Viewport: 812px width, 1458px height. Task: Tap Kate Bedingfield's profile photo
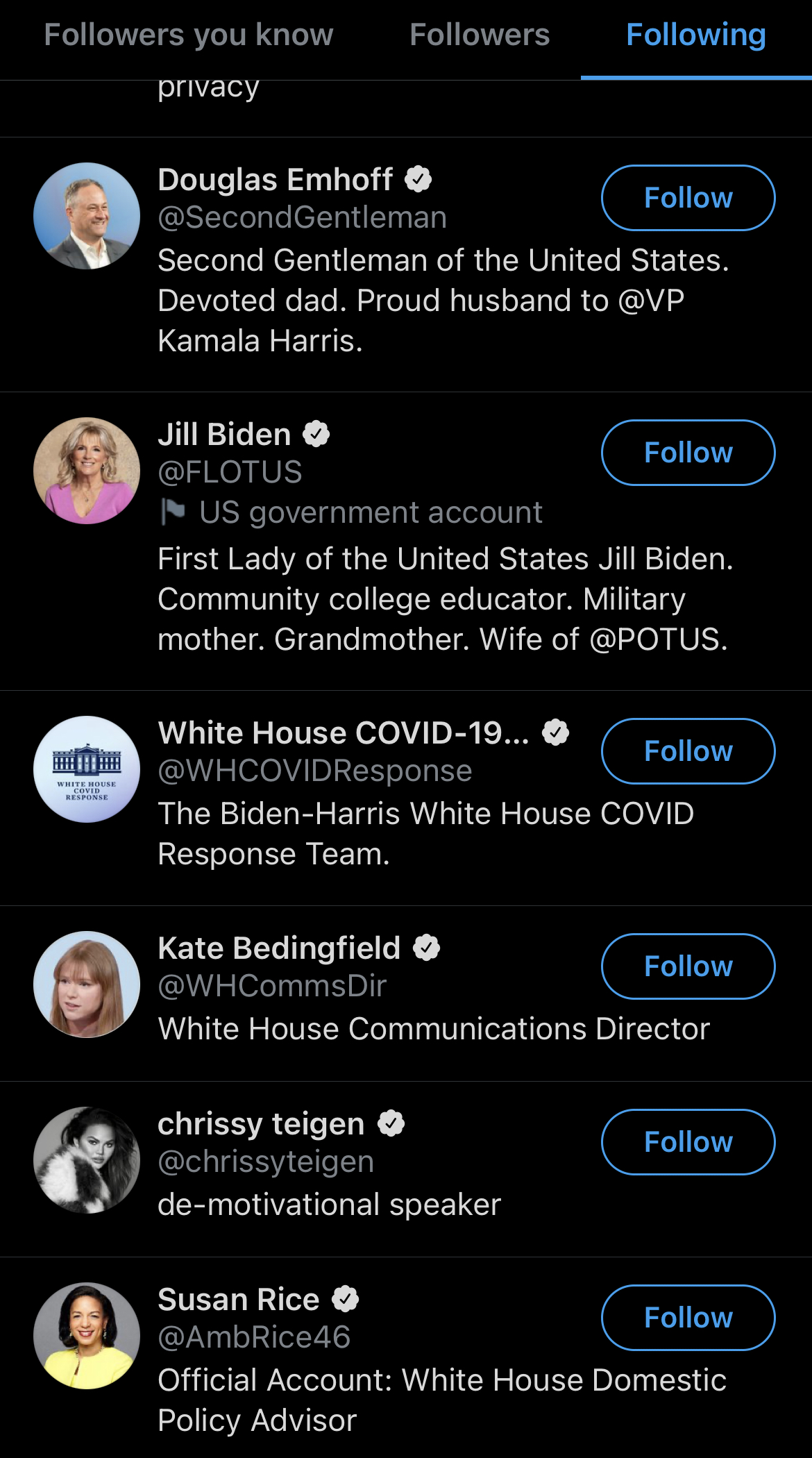[87, 984]
